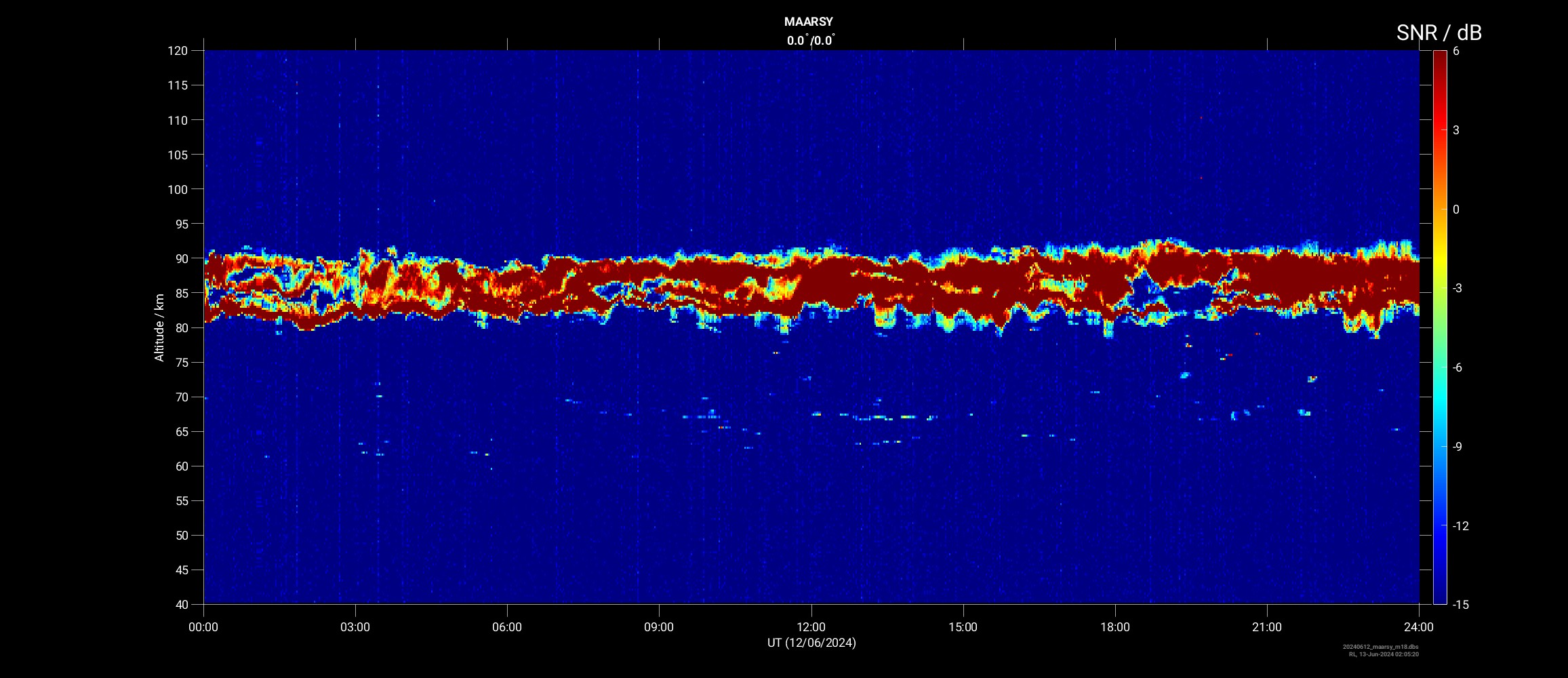Click the 40 km altitude tick label
Image resolution: width=1568 pixels, height=678 pixels.
point(181,605)
